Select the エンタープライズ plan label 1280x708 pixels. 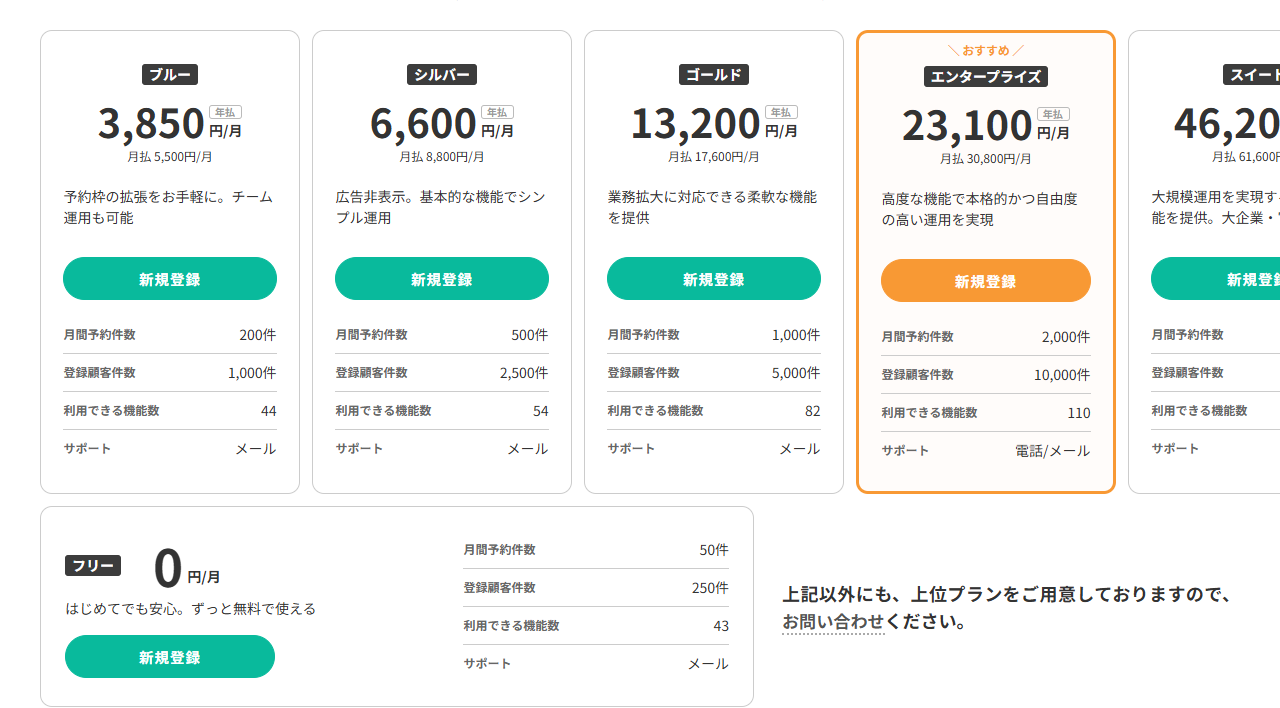[x=986, y=77]
